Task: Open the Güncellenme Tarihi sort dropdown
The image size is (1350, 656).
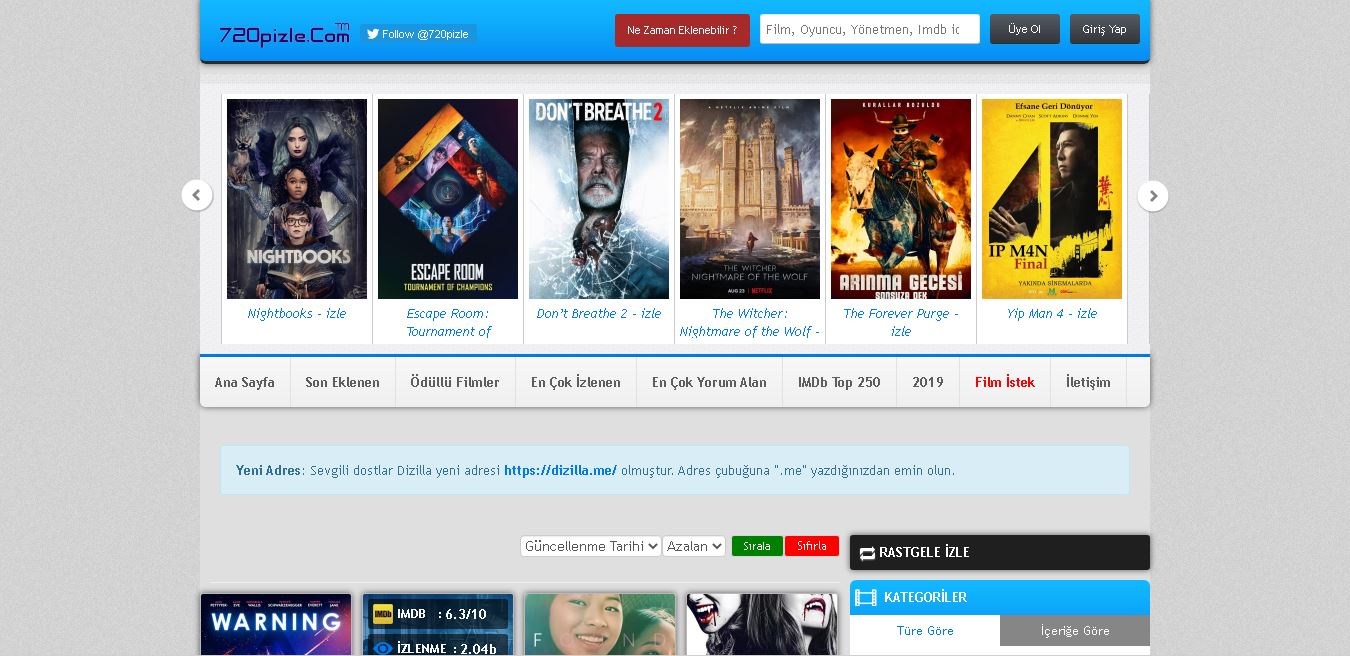Action: (x=591, y=546)
